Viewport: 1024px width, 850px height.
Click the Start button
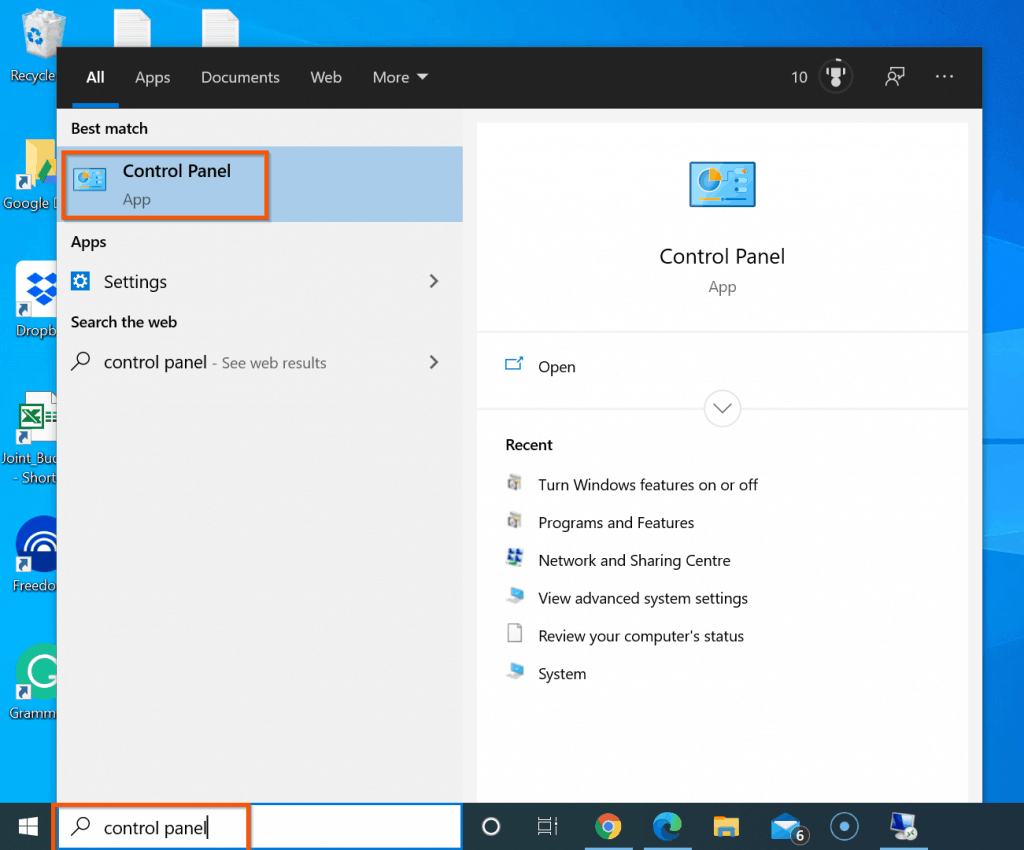point(26,827)
